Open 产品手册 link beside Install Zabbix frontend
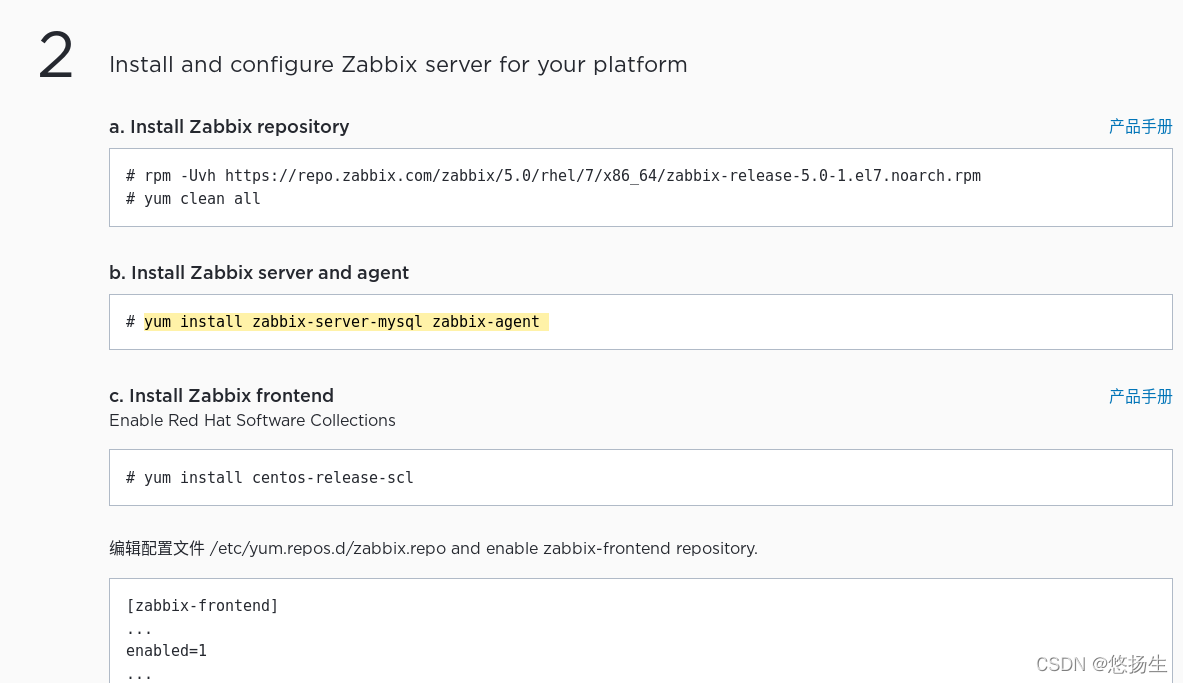Screen dimensions: 1183x683 click(x=1140, y=397)
